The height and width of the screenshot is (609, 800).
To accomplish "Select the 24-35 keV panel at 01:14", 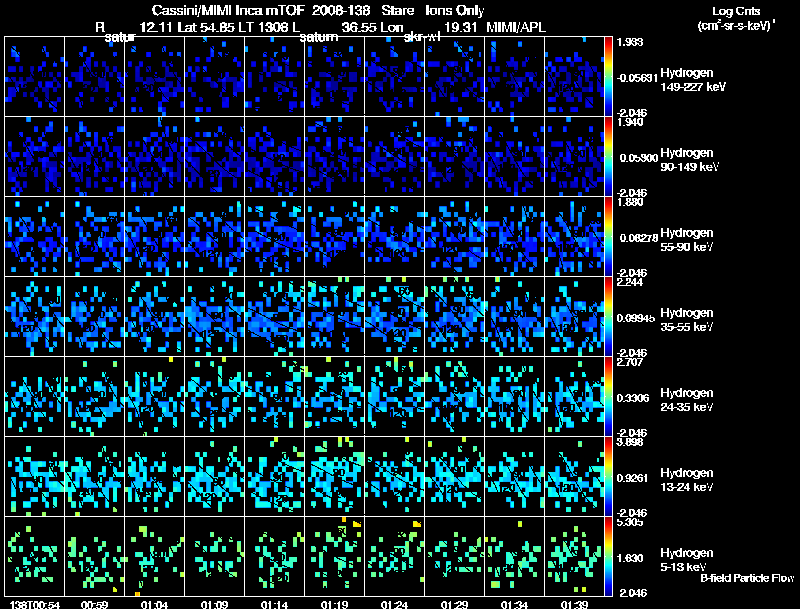I will tap(274, 396).
